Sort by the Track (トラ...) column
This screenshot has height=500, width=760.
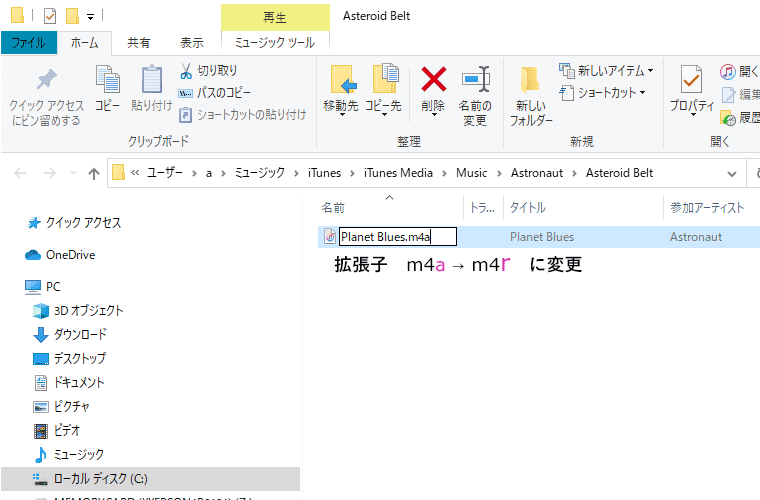tap(483, 208)
